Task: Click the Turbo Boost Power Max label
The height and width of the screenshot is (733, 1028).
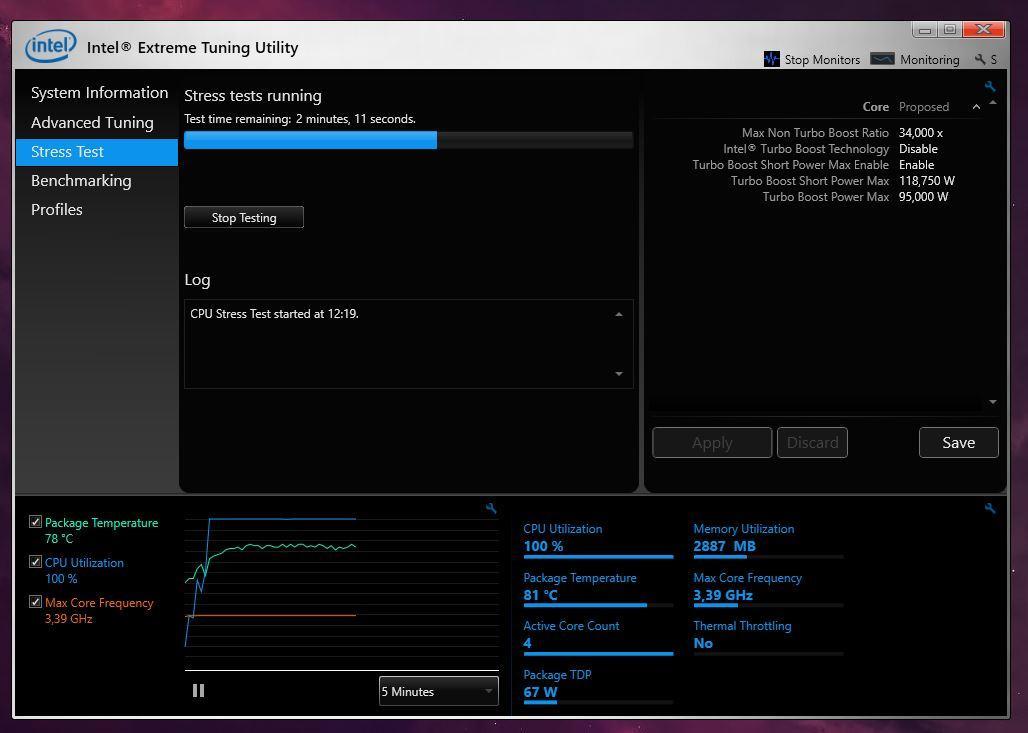Action: pyautogui.click(x=825, y=197)
